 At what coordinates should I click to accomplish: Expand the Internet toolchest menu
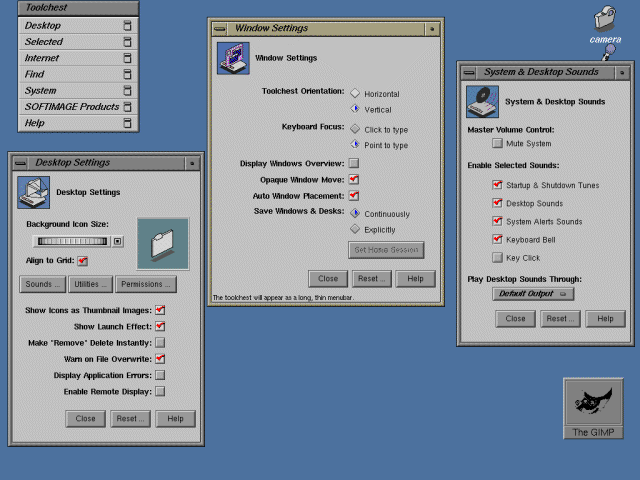tap(70, 58)
